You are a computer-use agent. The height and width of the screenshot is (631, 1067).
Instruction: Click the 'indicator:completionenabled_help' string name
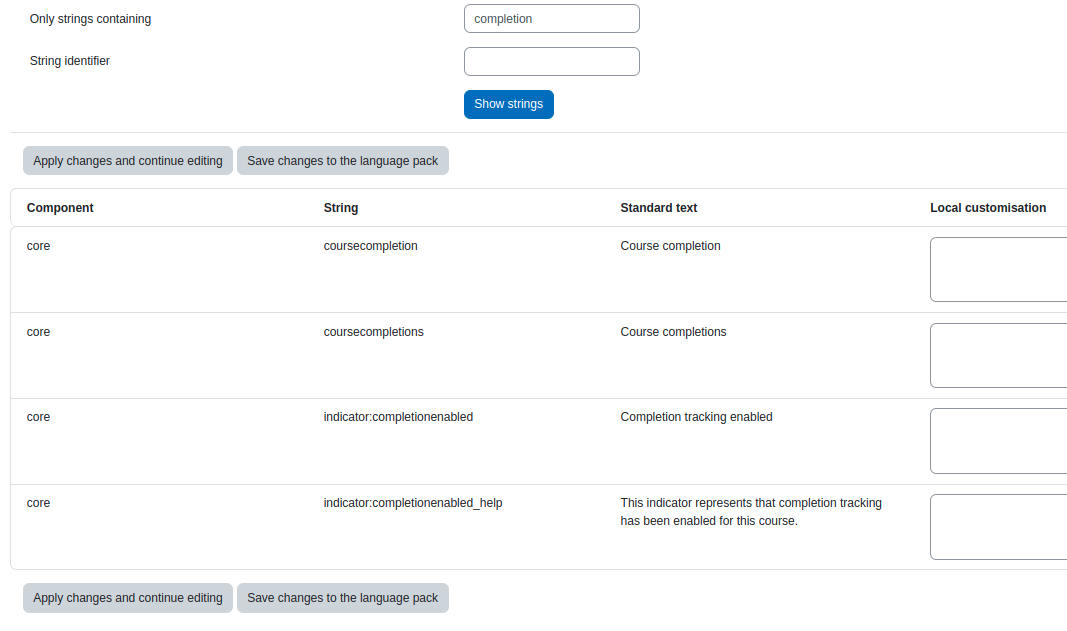pyautogui.click(x=413, y=503)
